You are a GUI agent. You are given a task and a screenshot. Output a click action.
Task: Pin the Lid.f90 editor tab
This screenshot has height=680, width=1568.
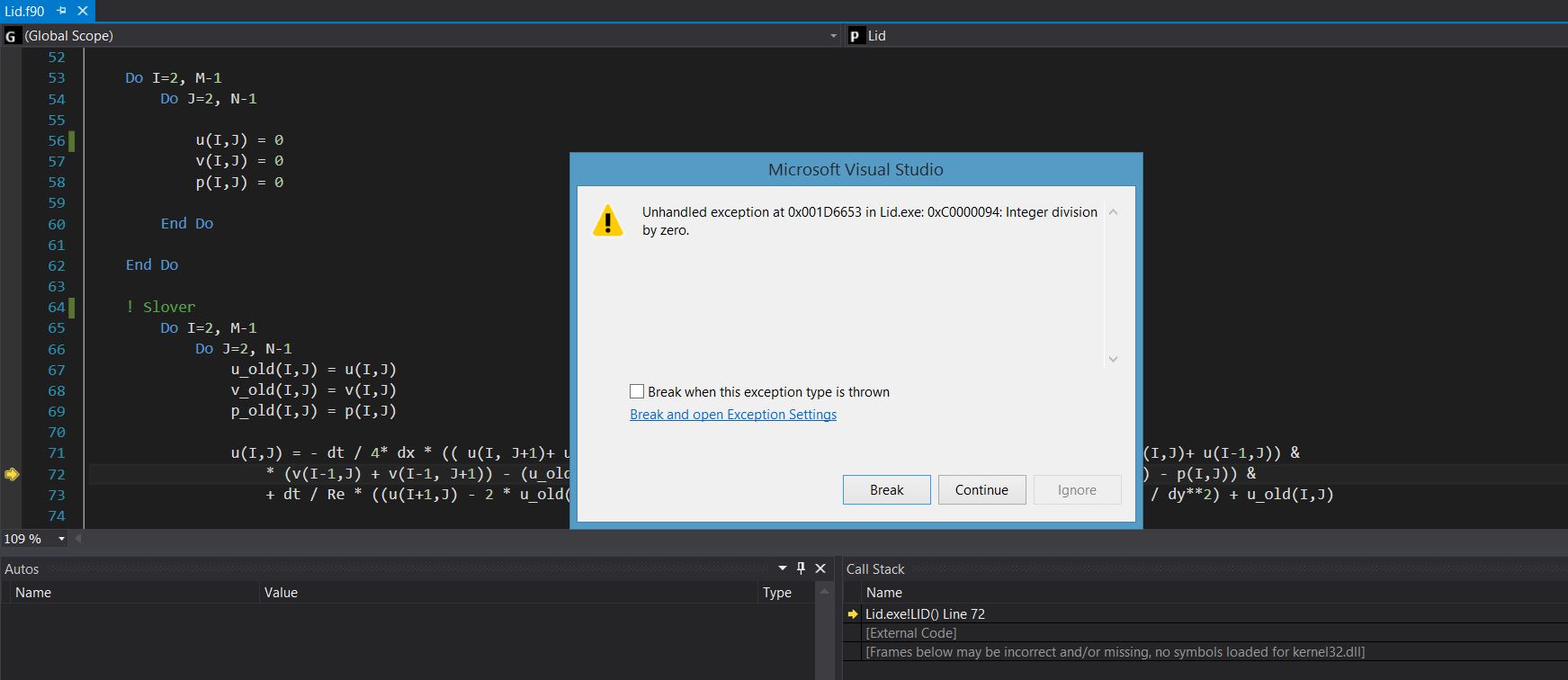pos(61,11)
